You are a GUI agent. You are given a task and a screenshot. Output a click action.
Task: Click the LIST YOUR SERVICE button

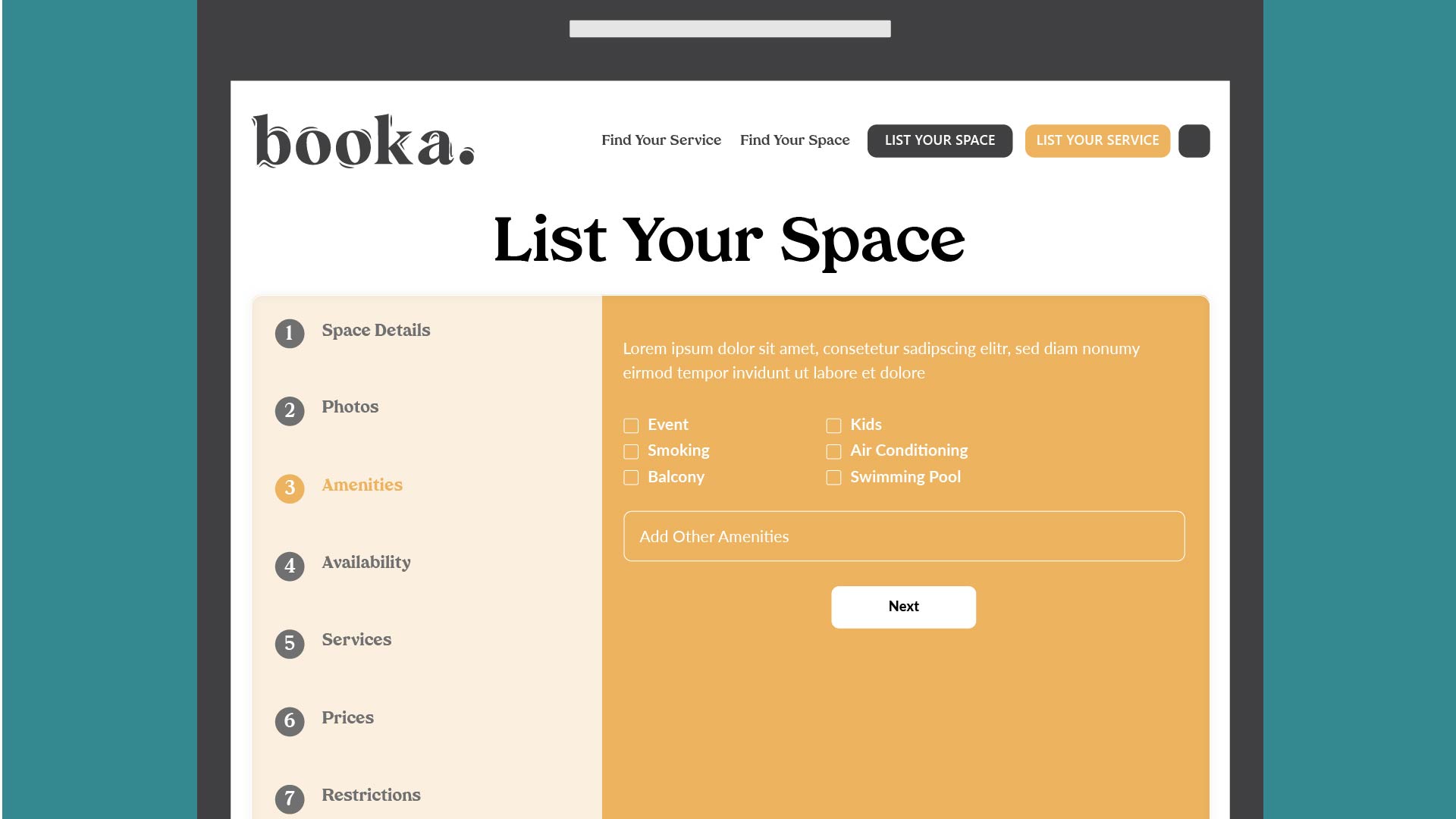[x=1097, y=141]
